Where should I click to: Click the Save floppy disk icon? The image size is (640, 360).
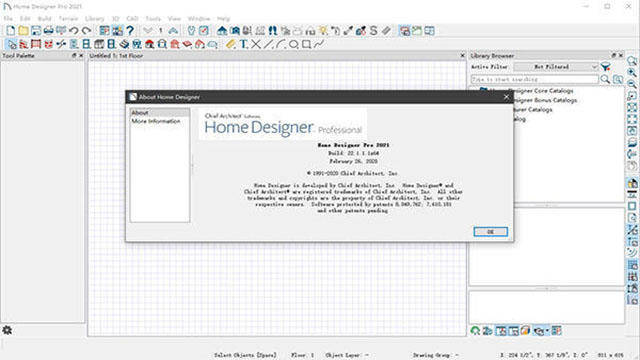click(x=36, y=31)
